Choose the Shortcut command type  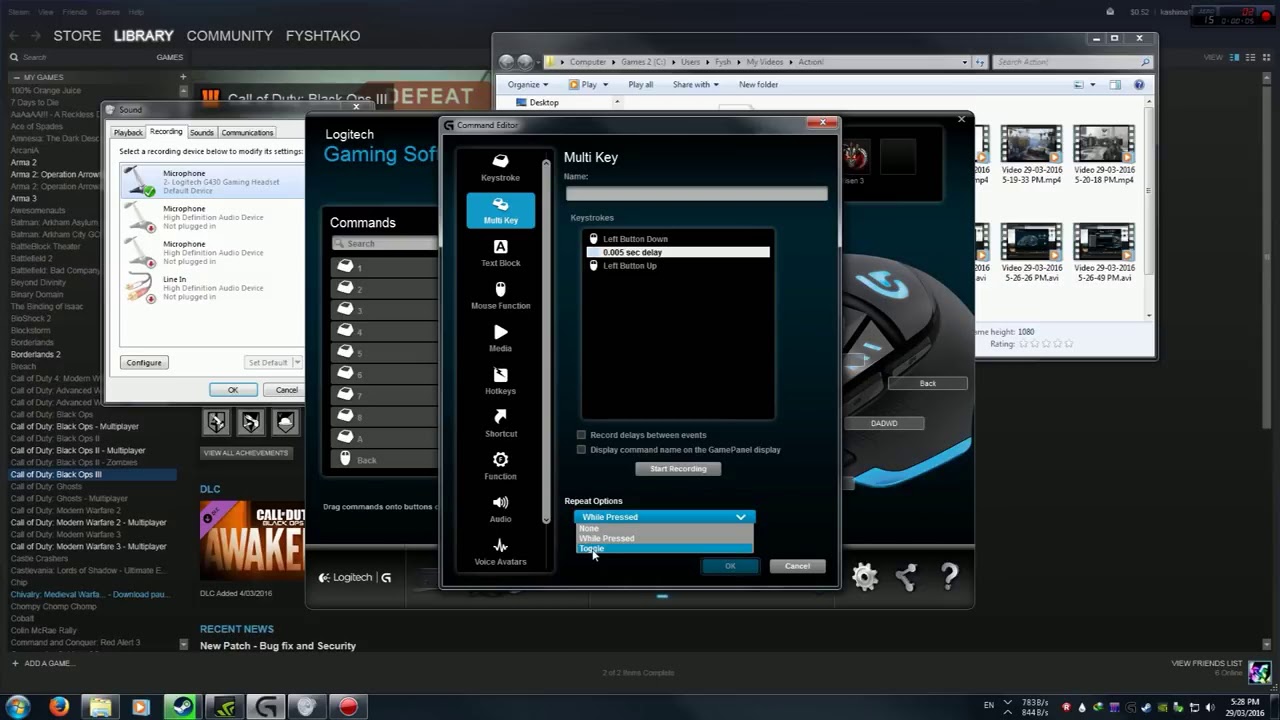click(x=500, y=424)
